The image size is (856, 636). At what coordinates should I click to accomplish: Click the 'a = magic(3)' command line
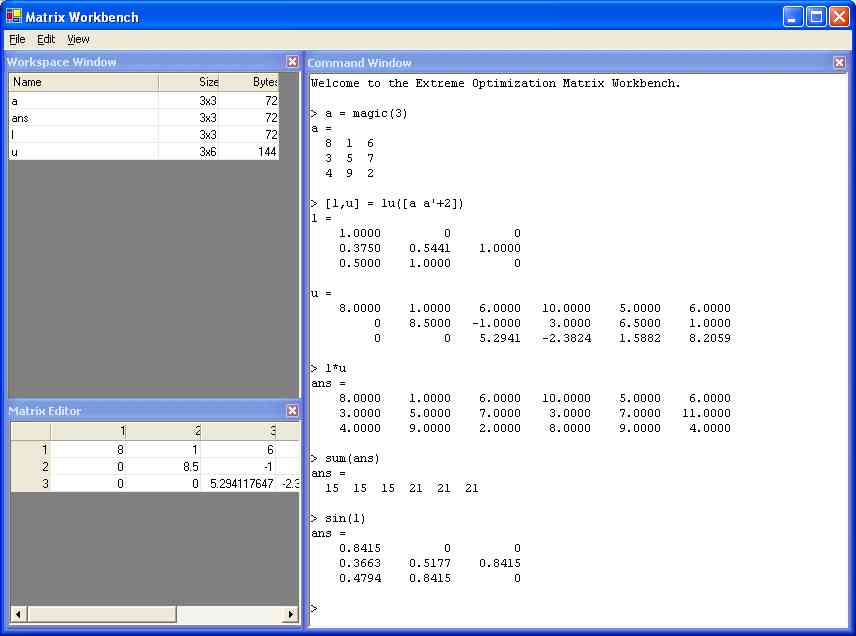point(366,114)
